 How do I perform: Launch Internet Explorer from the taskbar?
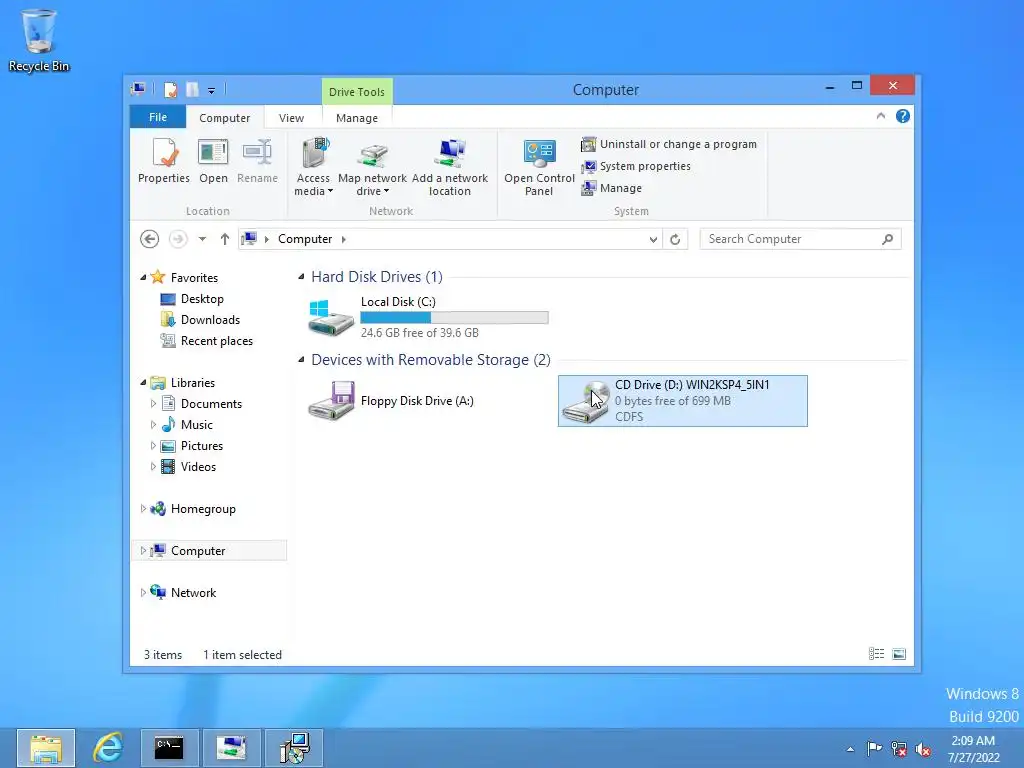pos(108,748)
